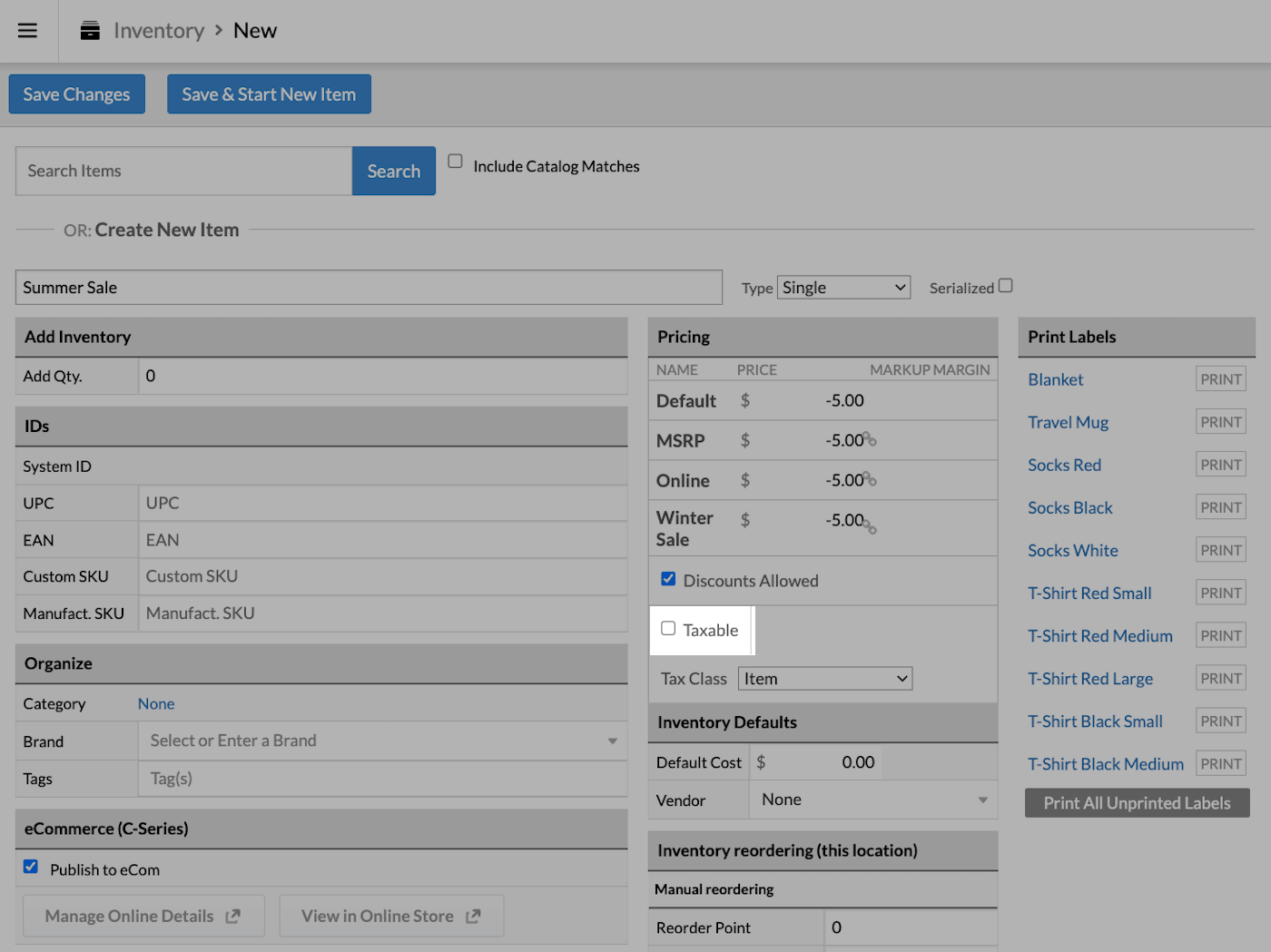Open T-Shirt Black Small label link
This screenshot has width=1271, height=952.
click(x=1095, y=721)
